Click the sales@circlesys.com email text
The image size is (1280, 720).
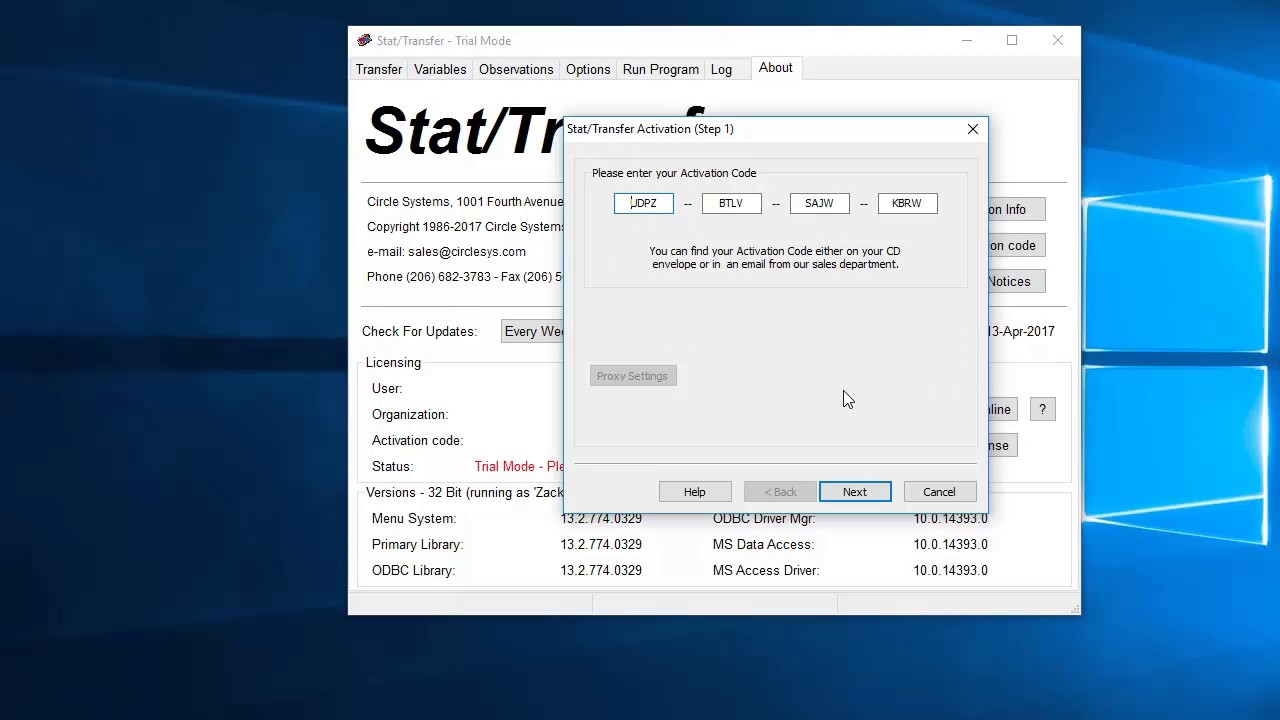click(466, 252)
